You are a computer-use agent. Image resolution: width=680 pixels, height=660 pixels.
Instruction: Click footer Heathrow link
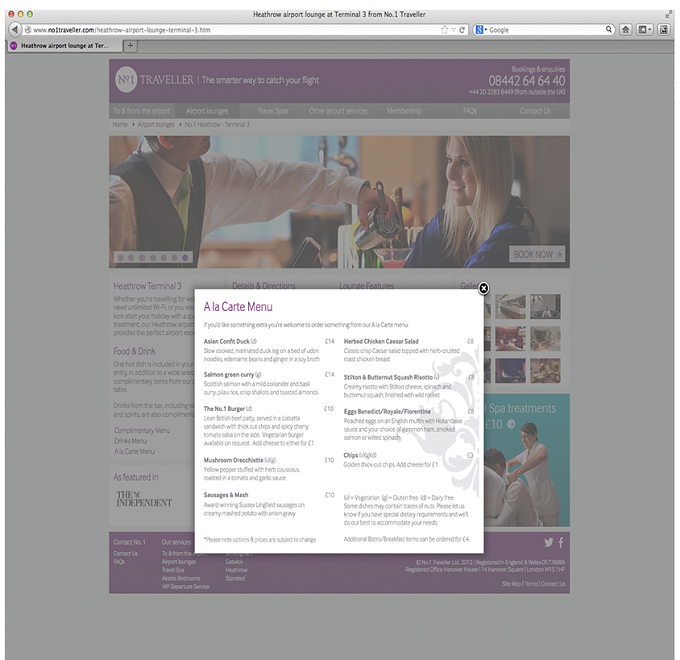click(236, 570)
